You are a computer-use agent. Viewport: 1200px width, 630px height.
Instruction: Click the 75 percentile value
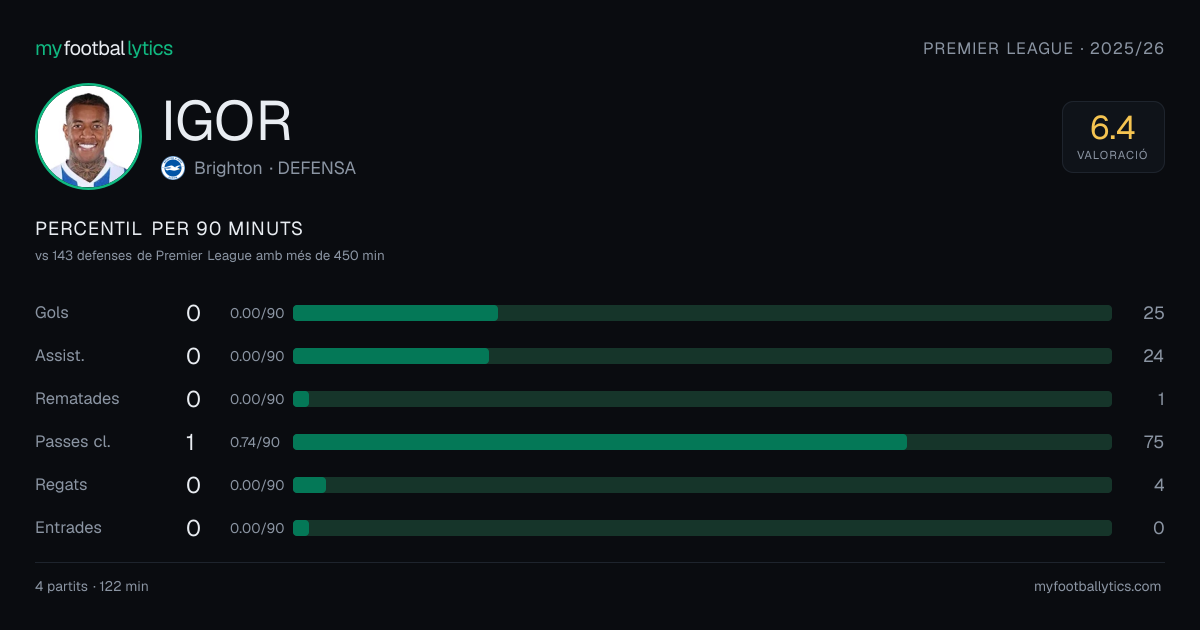pyautogui.click(x=1154, y=442)
